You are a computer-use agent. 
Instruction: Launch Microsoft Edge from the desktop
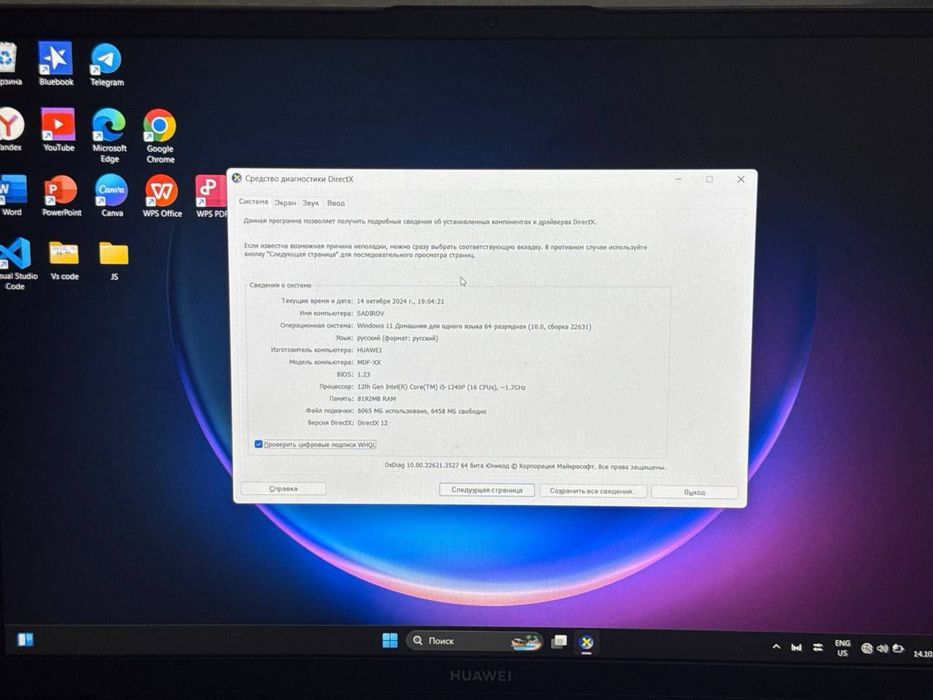[109, 136]
